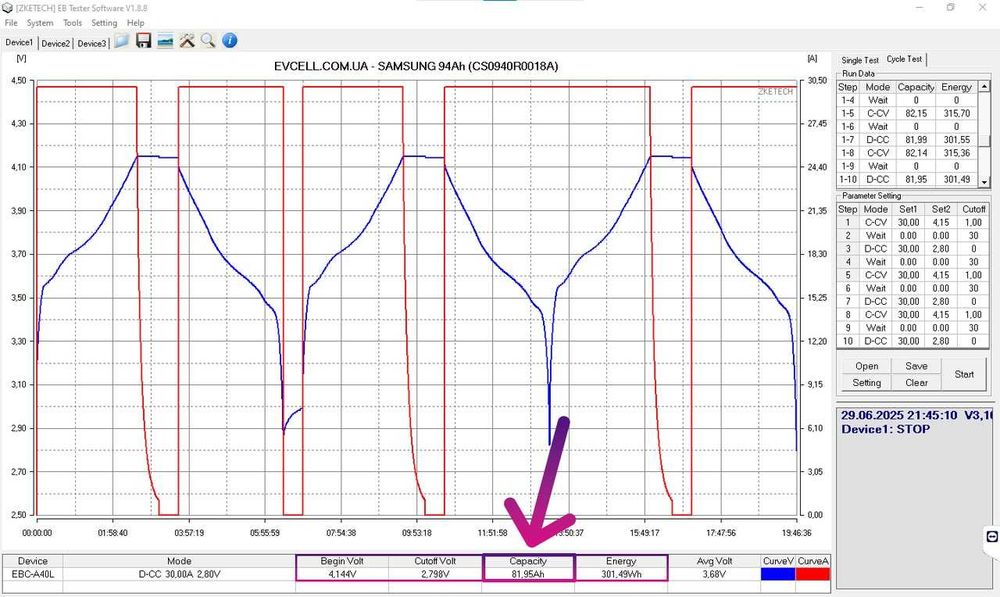Click the 82,15 capacity value in Run Data
1000x597 pixels.
tap(916, 114)
